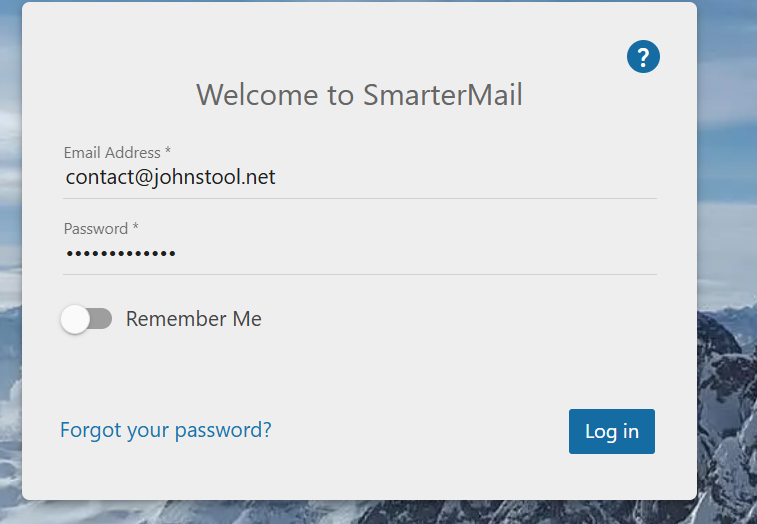Open the Forgot your password link
The width and height of the screenshot is (757, 524).
(166, 430)
